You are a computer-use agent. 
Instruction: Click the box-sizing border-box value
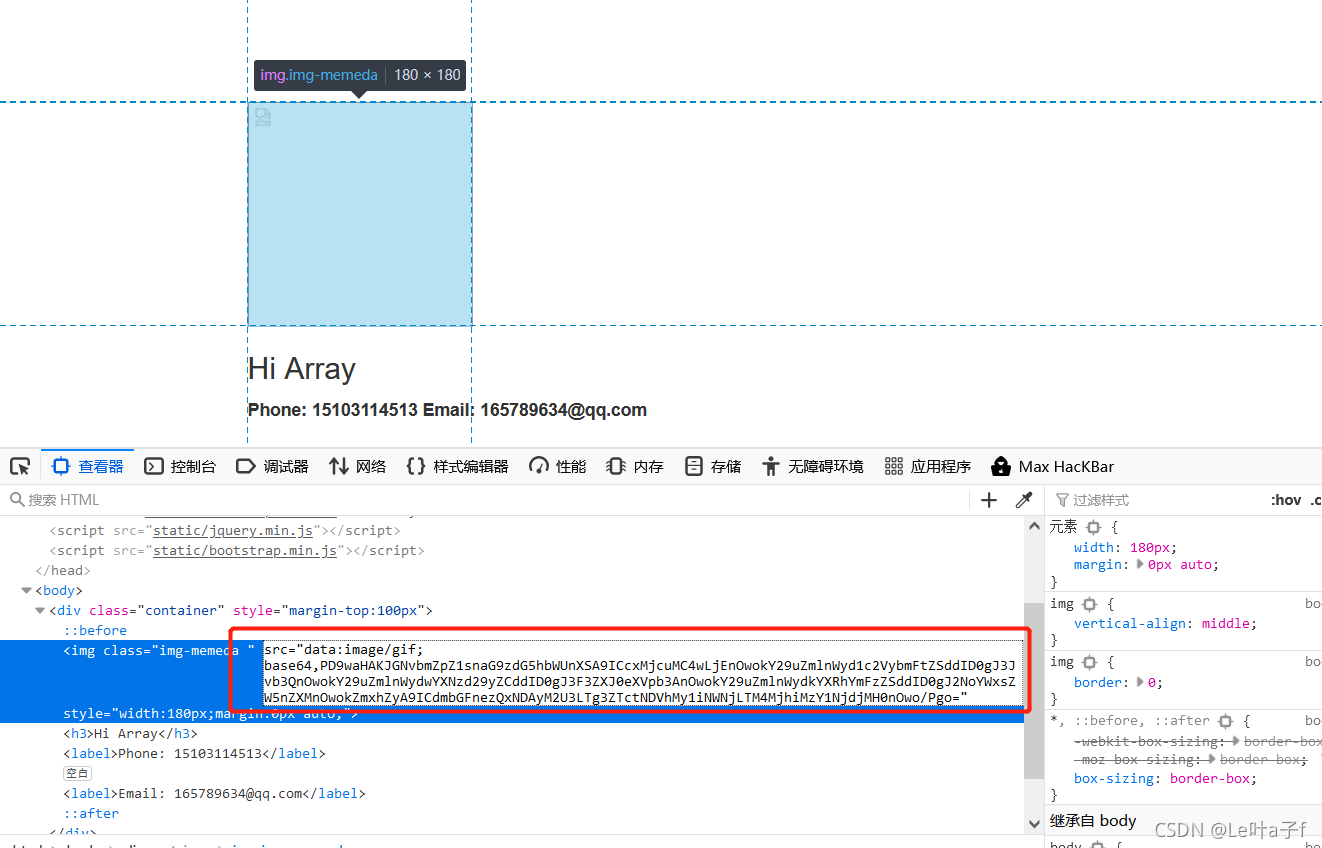click(x=1208, y=779)
